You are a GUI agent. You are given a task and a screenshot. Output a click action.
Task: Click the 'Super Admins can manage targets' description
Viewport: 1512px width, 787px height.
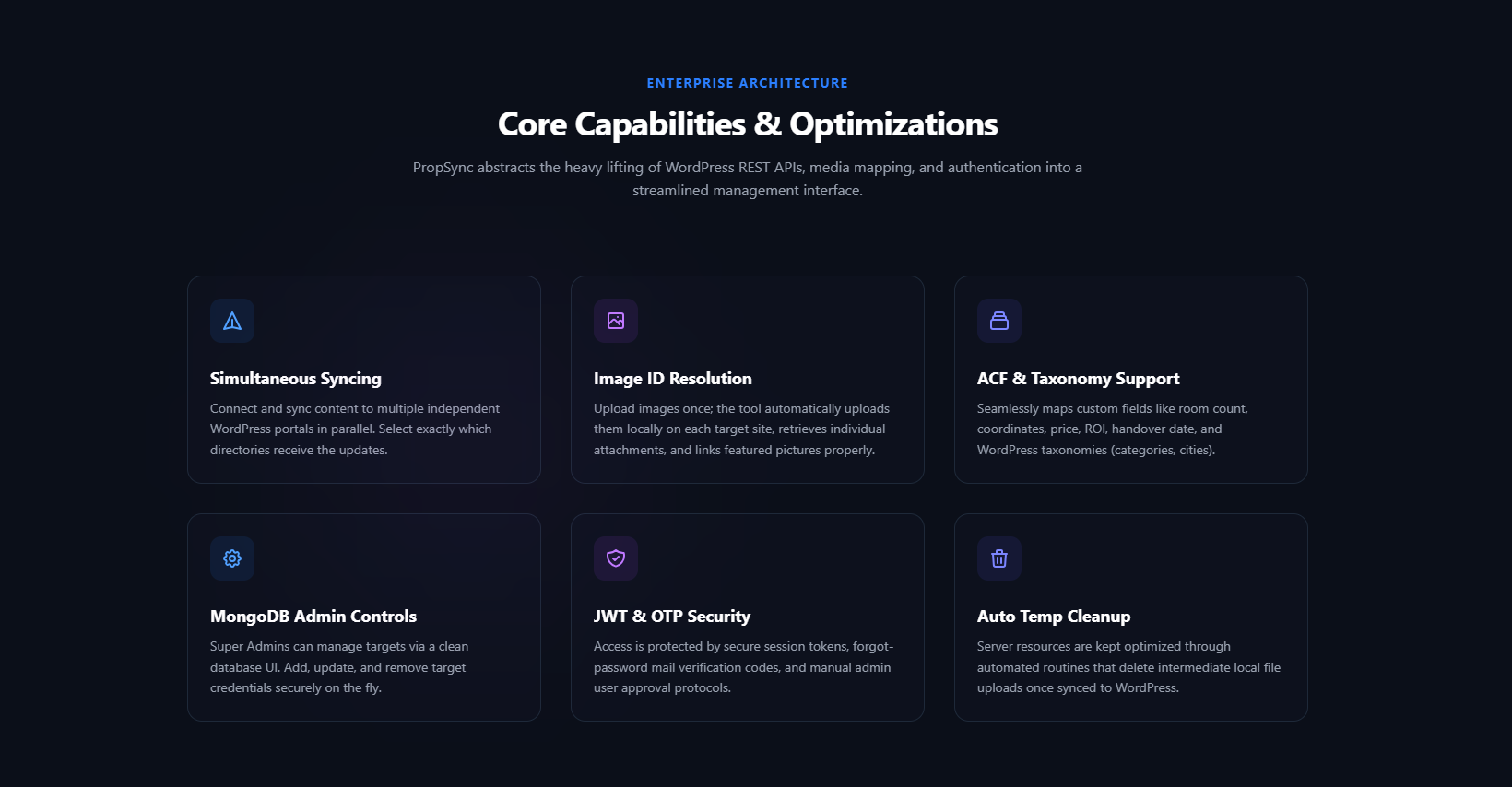click(x=339, y=667)
